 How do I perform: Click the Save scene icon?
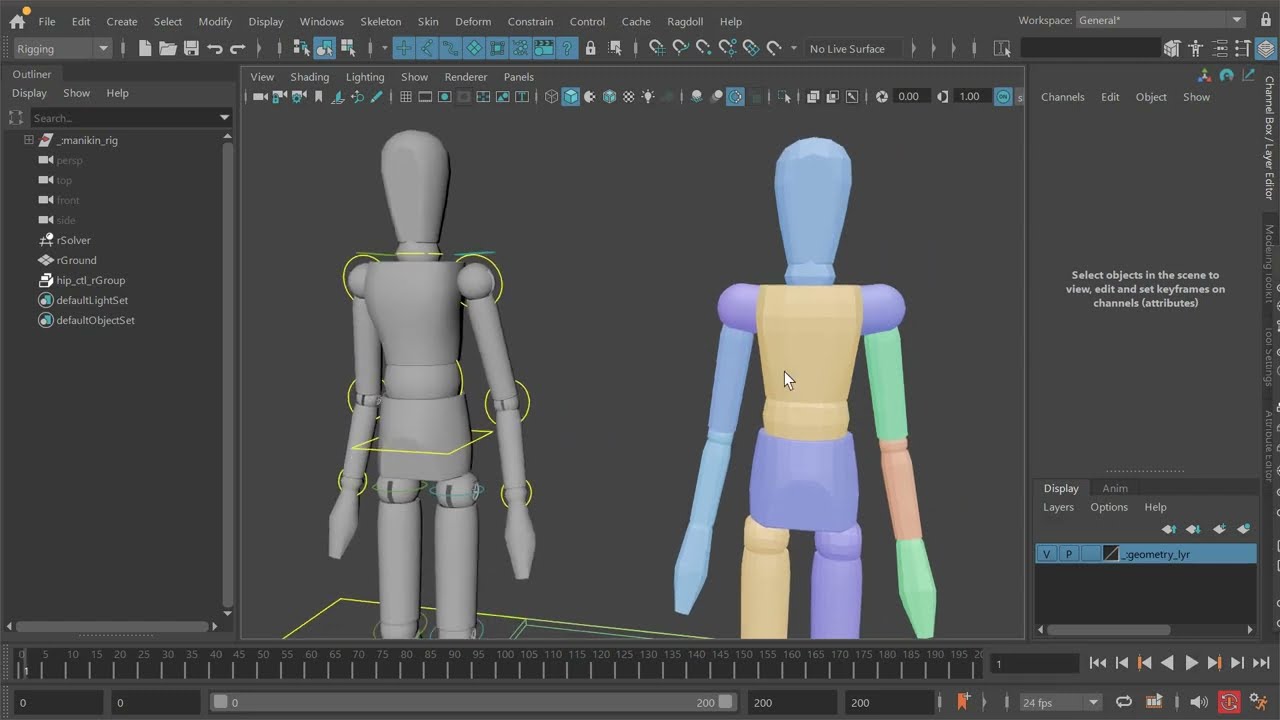point(191,48)
